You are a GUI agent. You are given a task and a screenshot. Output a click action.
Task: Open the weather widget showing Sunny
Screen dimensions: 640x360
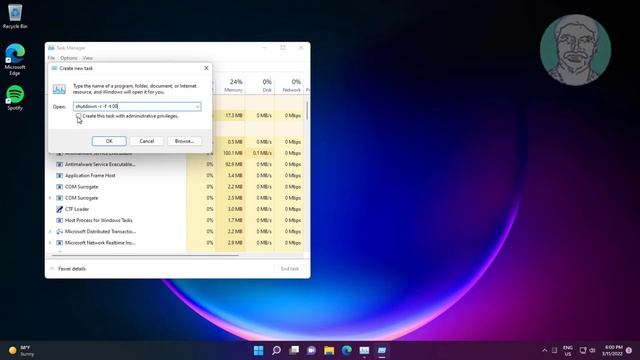point(22,351)
